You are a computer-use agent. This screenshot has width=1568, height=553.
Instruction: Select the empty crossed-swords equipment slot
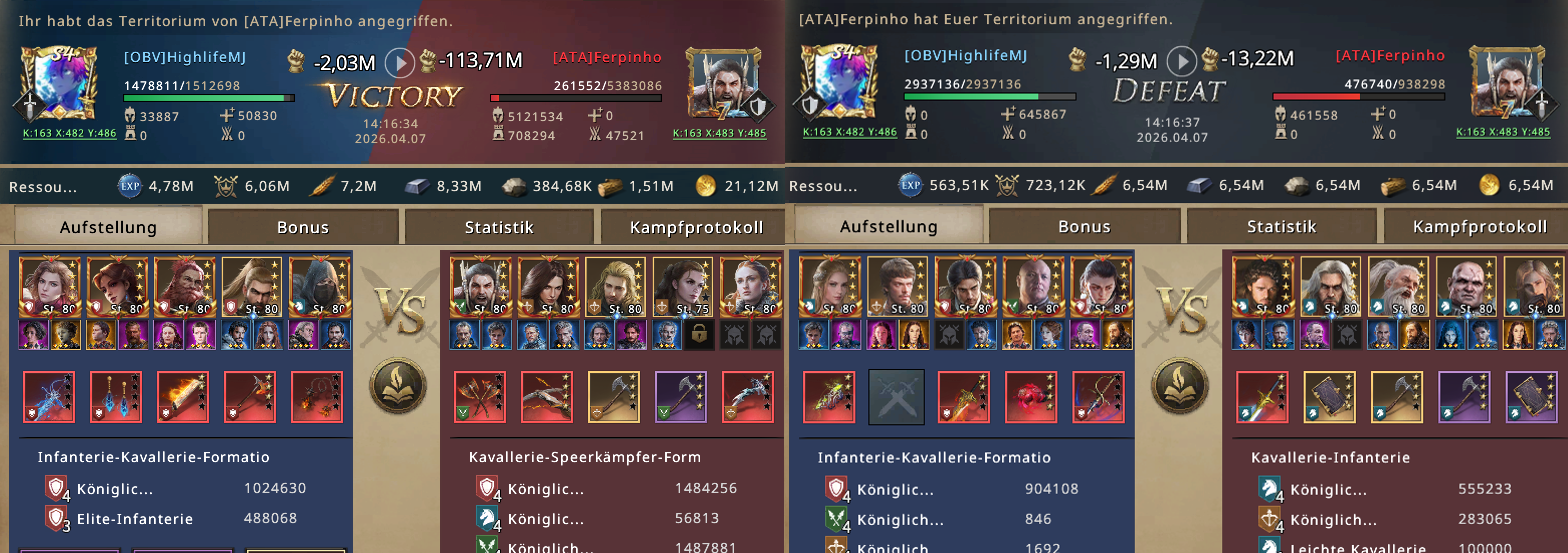(896, 397)
